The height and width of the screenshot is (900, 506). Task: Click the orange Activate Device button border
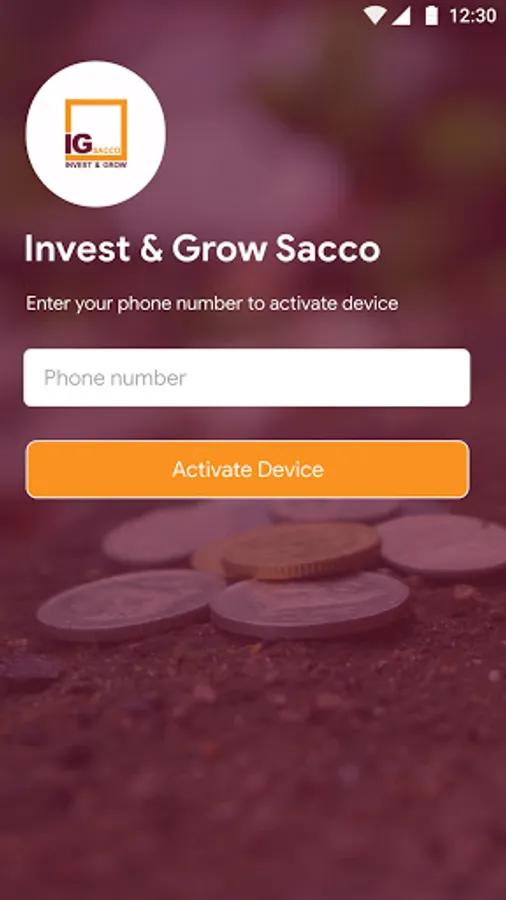pos(247,441)
